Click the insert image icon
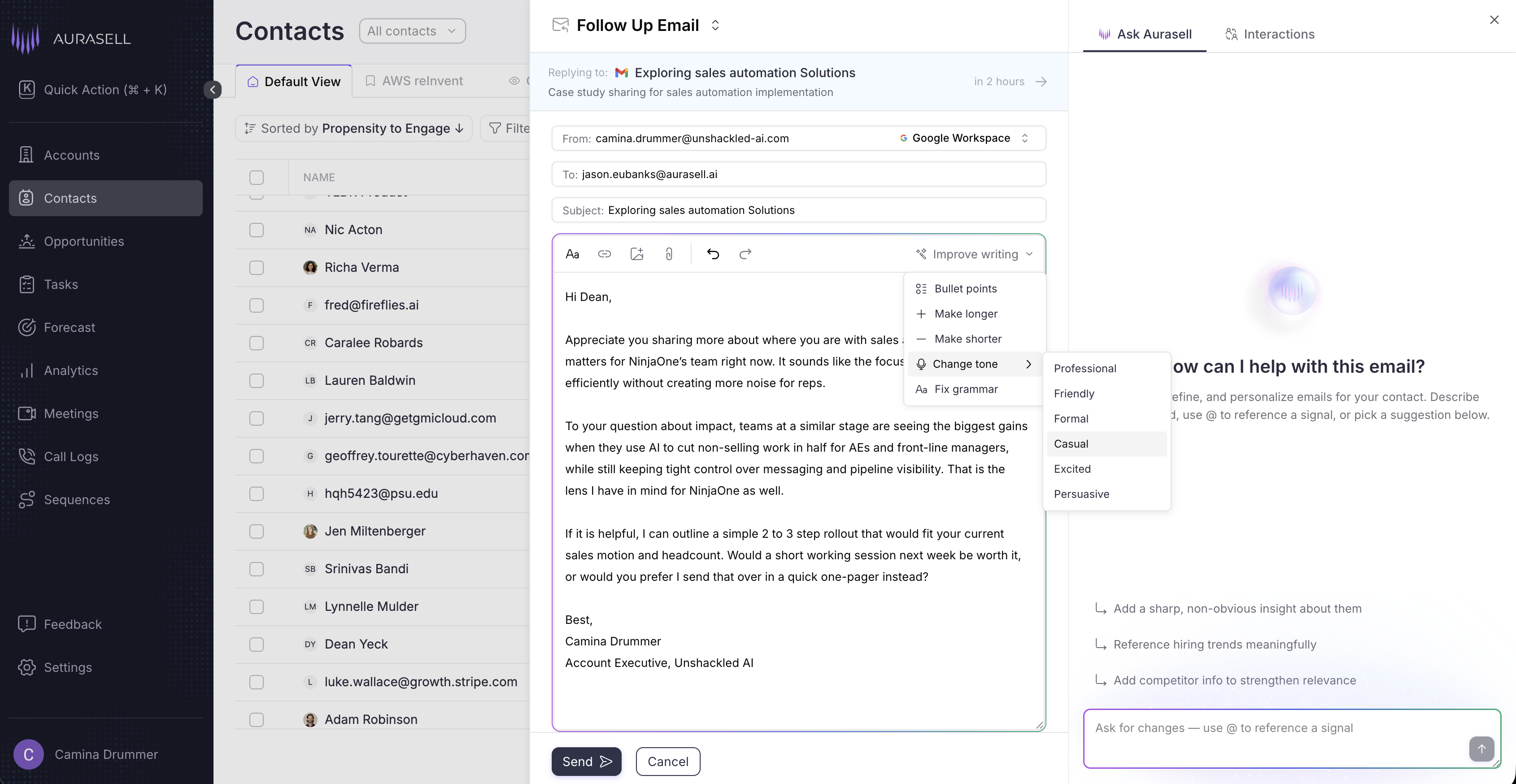 [x=636, y=254]
